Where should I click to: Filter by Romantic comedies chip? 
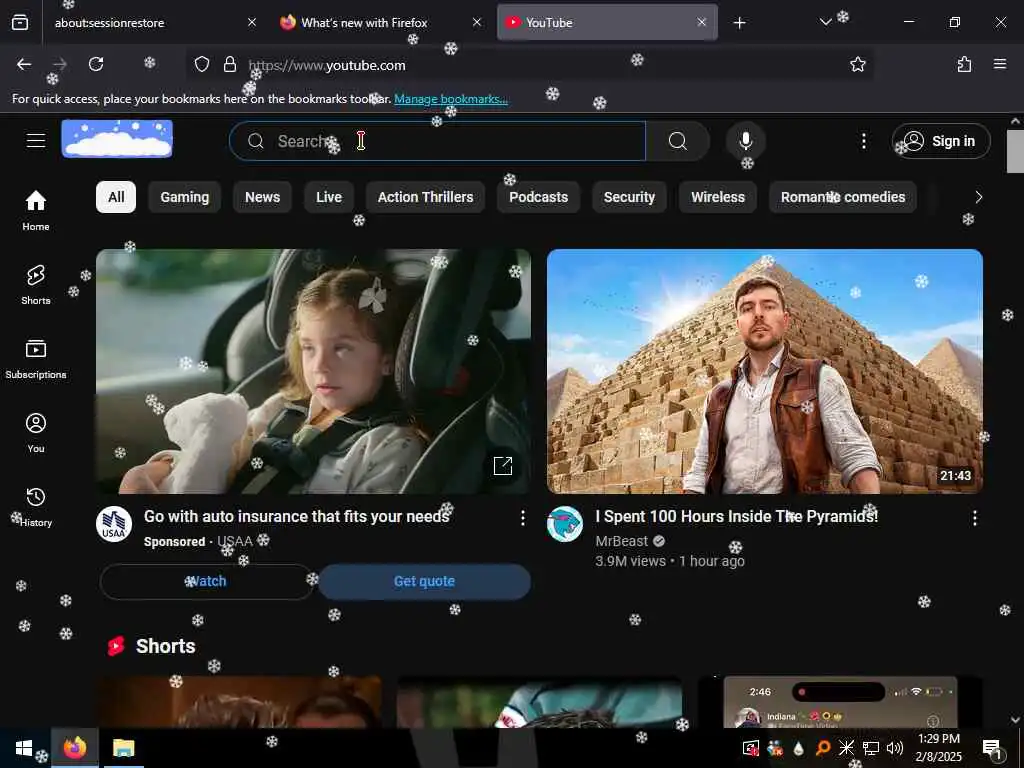click(x=843, y=197)
